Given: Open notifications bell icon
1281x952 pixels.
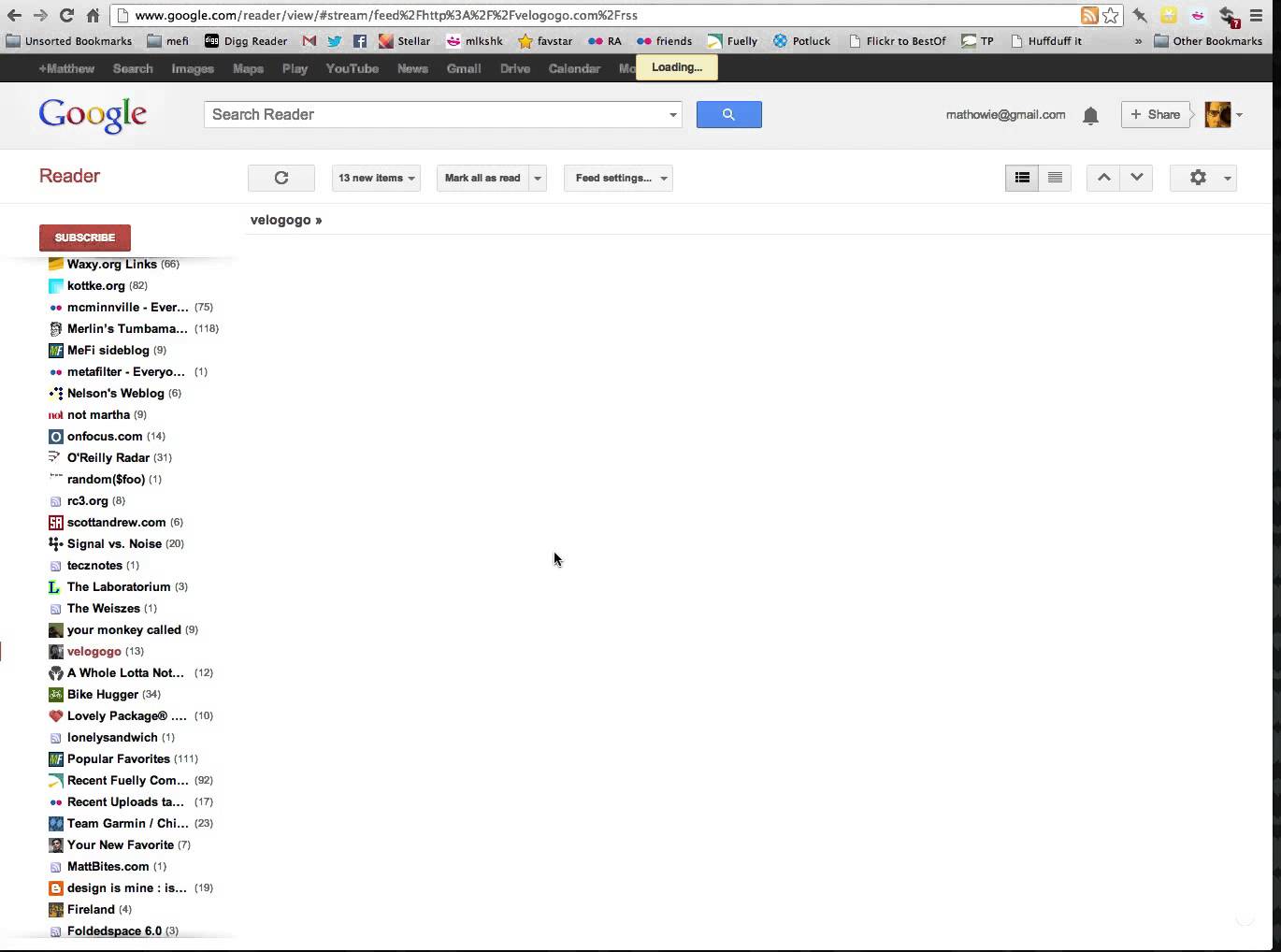Looking at the screenshot, I should [1090, 115].
